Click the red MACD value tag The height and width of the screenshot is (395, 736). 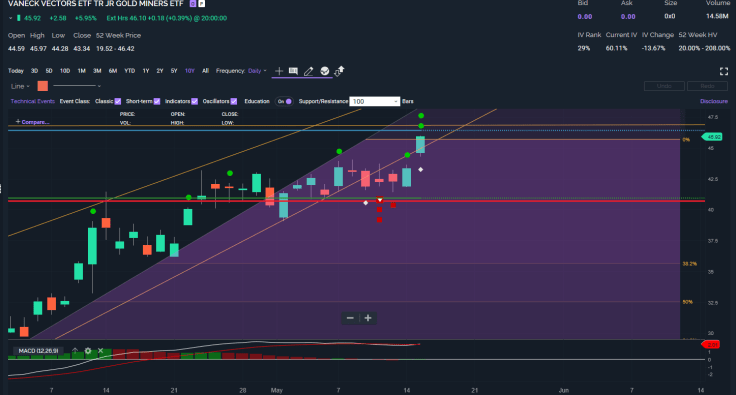coord(710,345)
